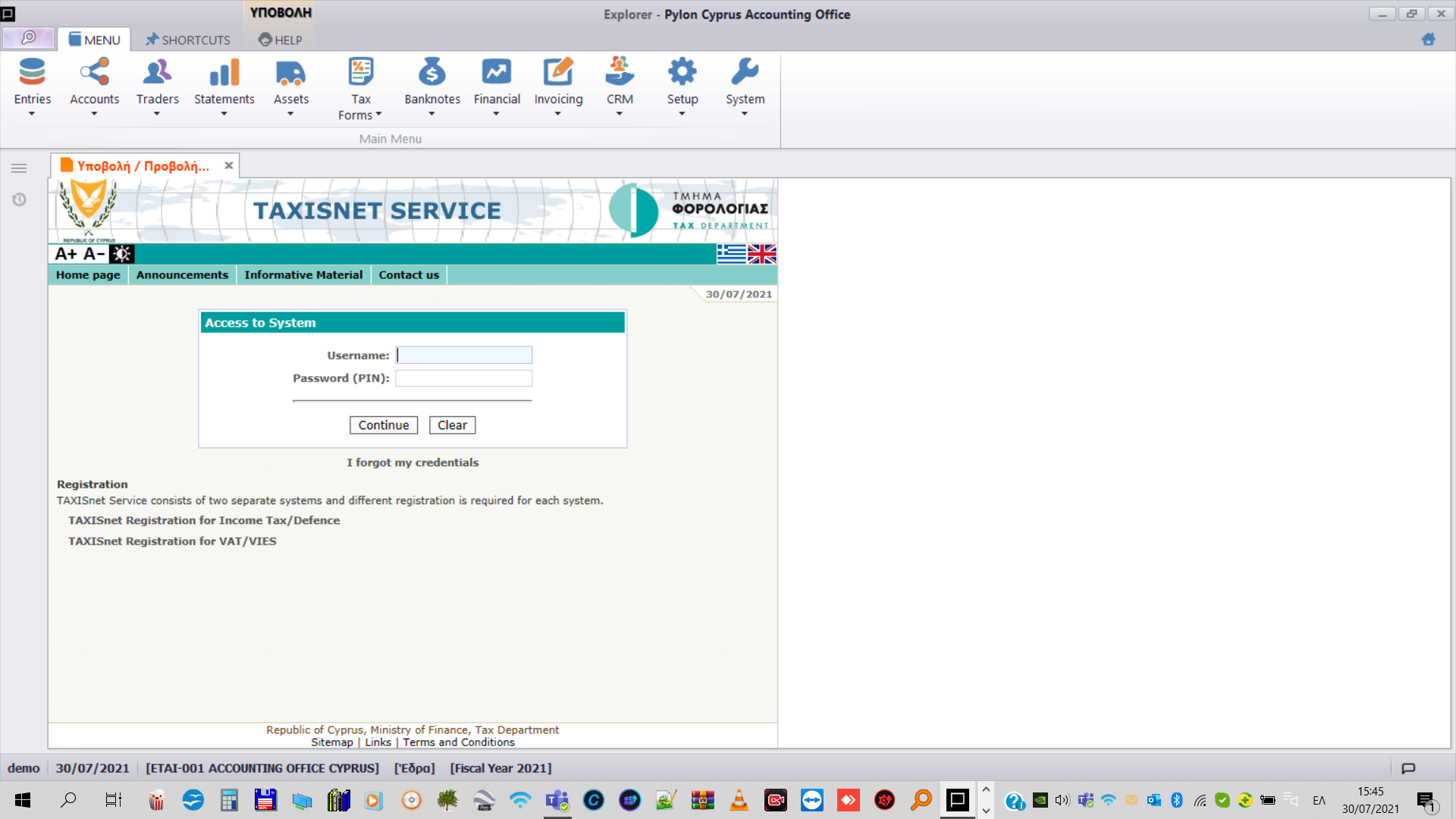Switch to the SHORTCUTS ribbon tab
This screenshot has height=819, width=1456.
click(188, 39)
